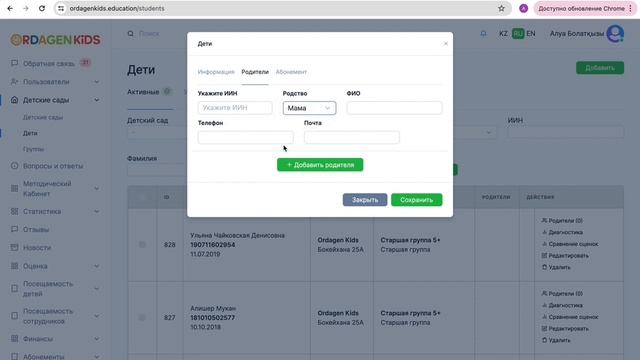
Task: Click the Добавить родителя button
Action: (x=320, y=164)
